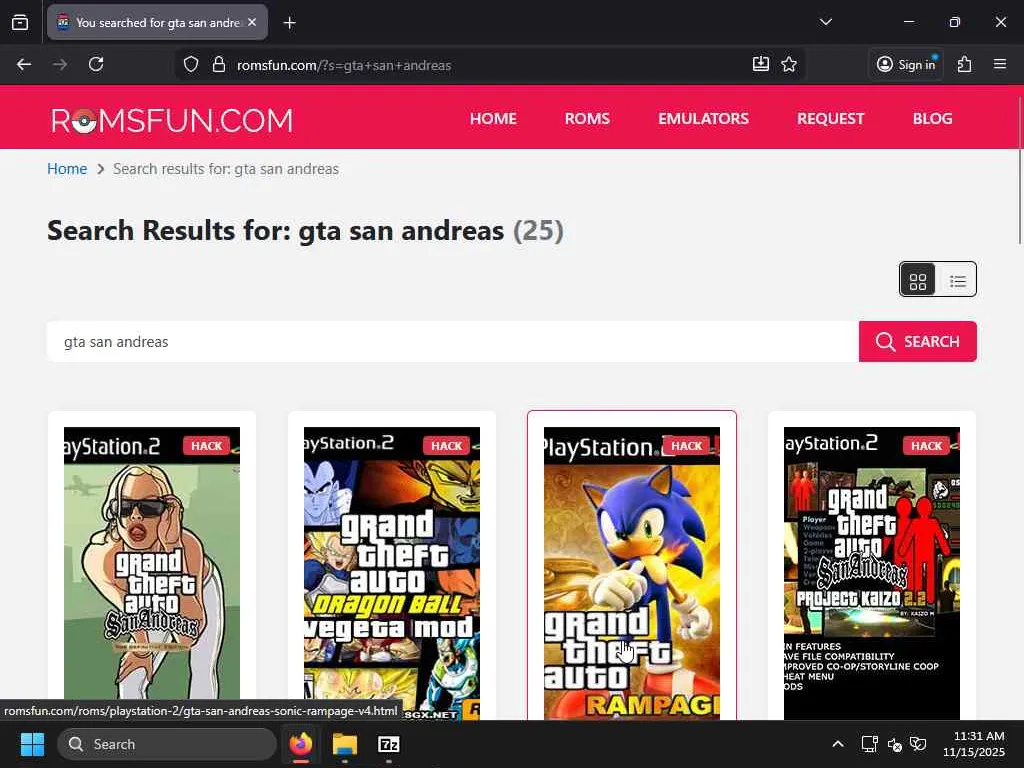Screen dimensions: 1024x768
Task: Open the clock showing 11:31 AM
Action: 974,744
